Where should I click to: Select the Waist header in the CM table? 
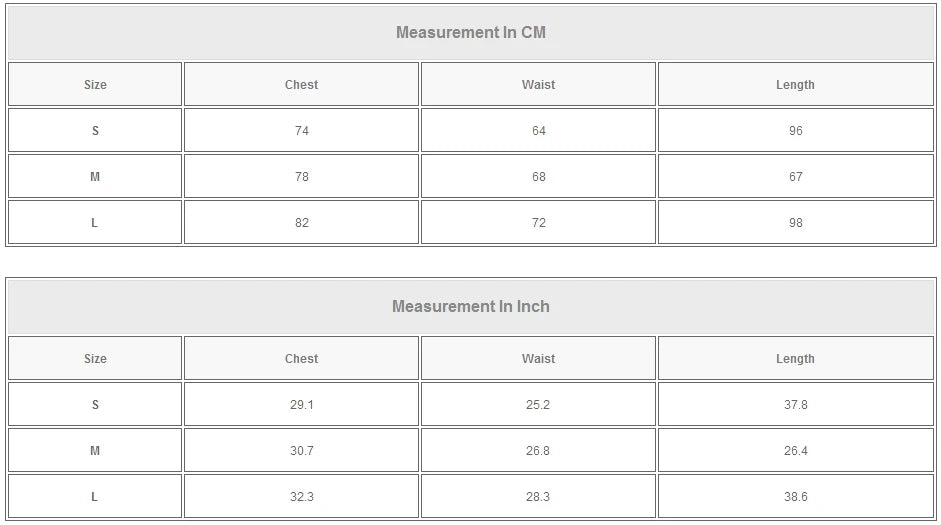pos(538,85)
